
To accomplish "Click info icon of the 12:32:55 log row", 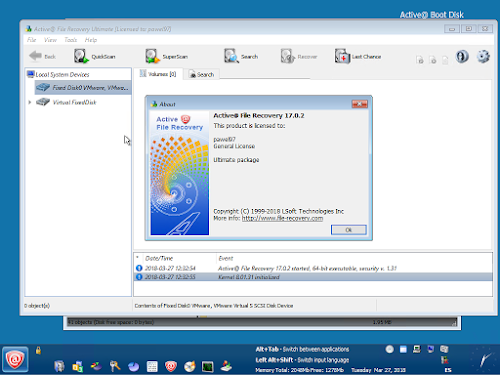I will tap(139, 277).
